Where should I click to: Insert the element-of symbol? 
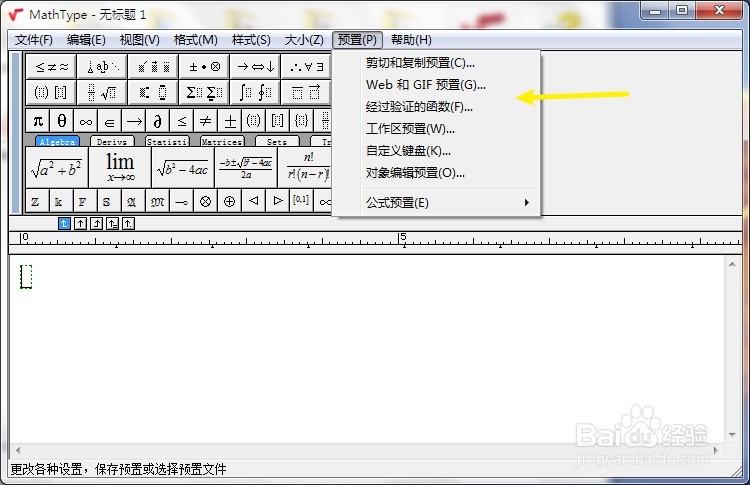(110, 121)
